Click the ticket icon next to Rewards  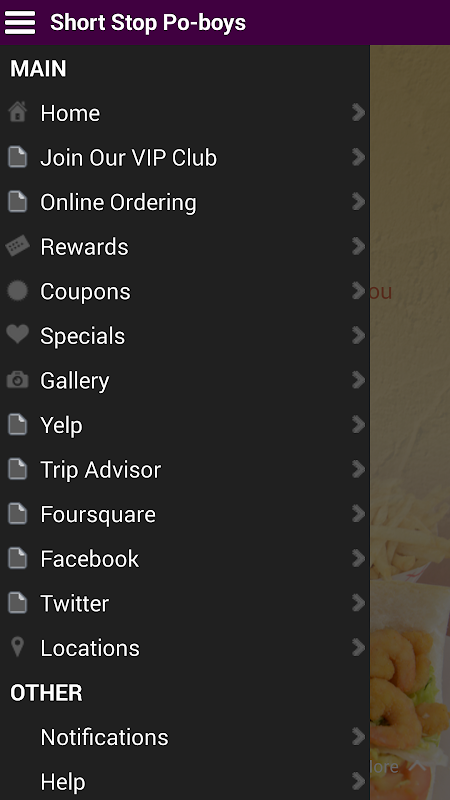[17, 246]
